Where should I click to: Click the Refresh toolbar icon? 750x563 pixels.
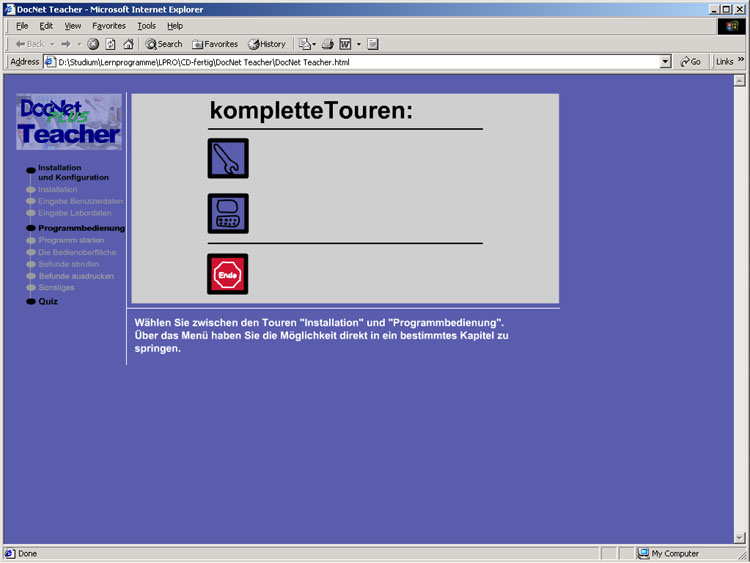point(110,44)
